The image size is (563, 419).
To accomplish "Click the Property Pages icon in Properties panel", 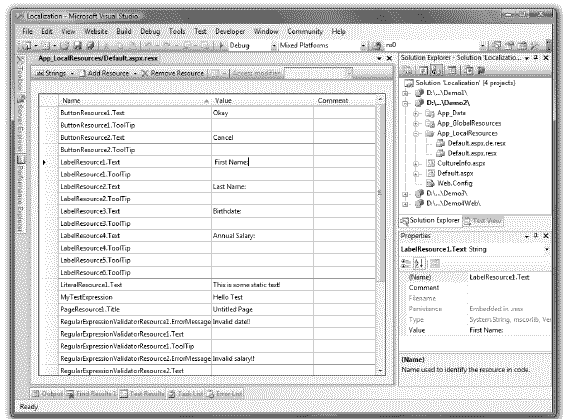I will [x=435, y=264].
